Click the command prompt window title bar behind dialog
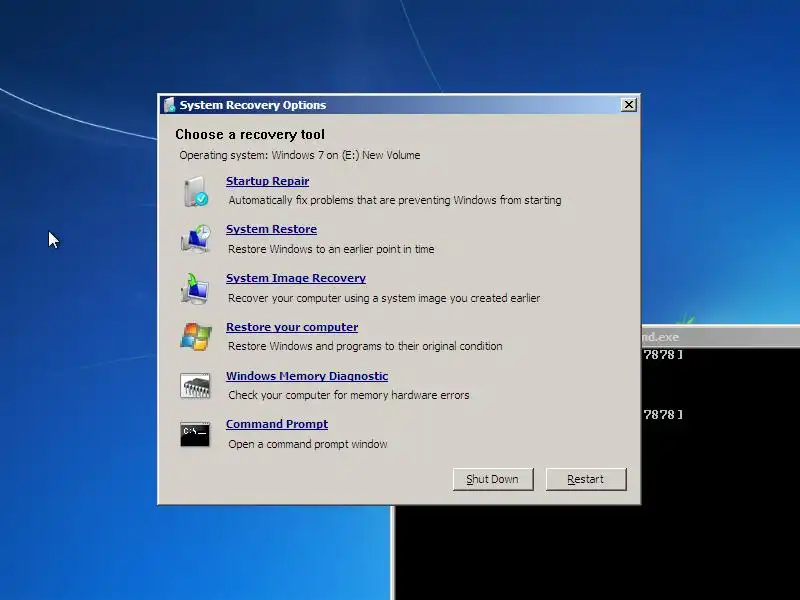Screen dimensions: 800x600 pyautogui.click(x=720, y=337)
